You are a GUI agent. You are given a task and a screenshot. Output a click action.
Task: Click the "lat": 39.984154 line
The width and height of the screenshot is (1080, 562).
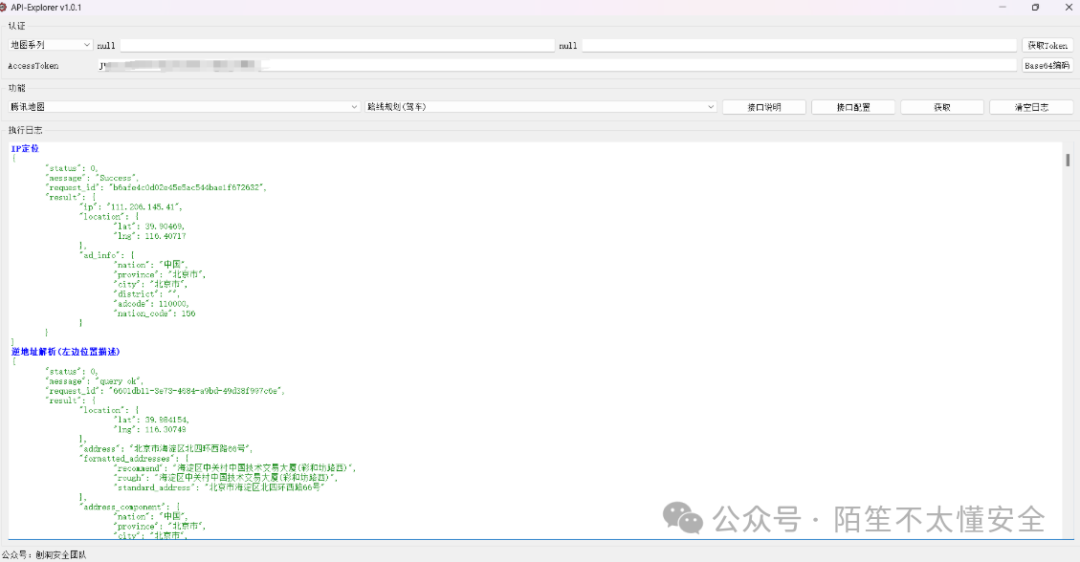151,419
